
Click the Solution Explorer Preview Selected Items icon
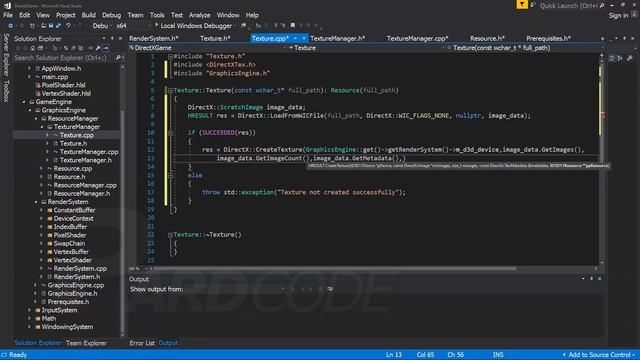click(x=106, y=48)
